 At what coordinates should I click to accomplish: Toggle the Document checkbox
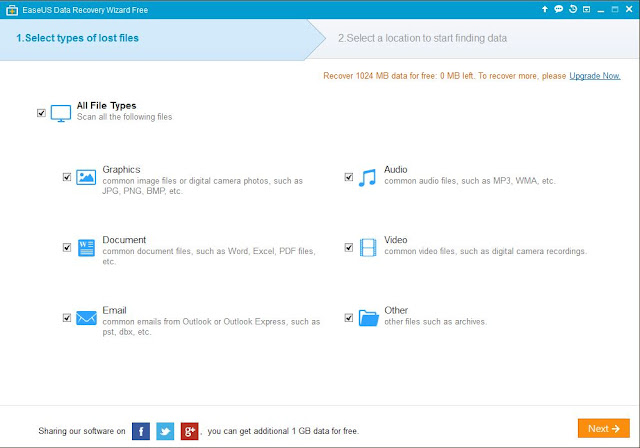[67, 247]
